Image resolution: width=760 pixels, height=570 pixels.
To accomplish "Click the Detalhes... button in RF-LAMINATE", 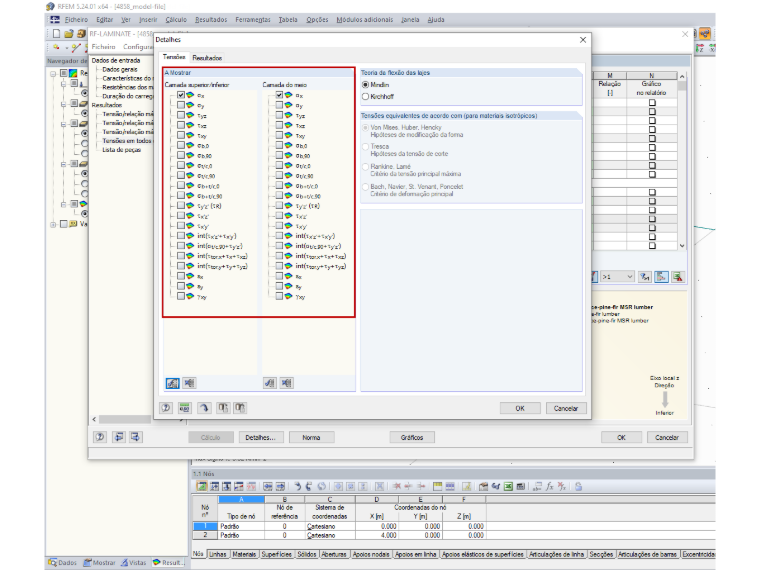I will pos(260,437).
